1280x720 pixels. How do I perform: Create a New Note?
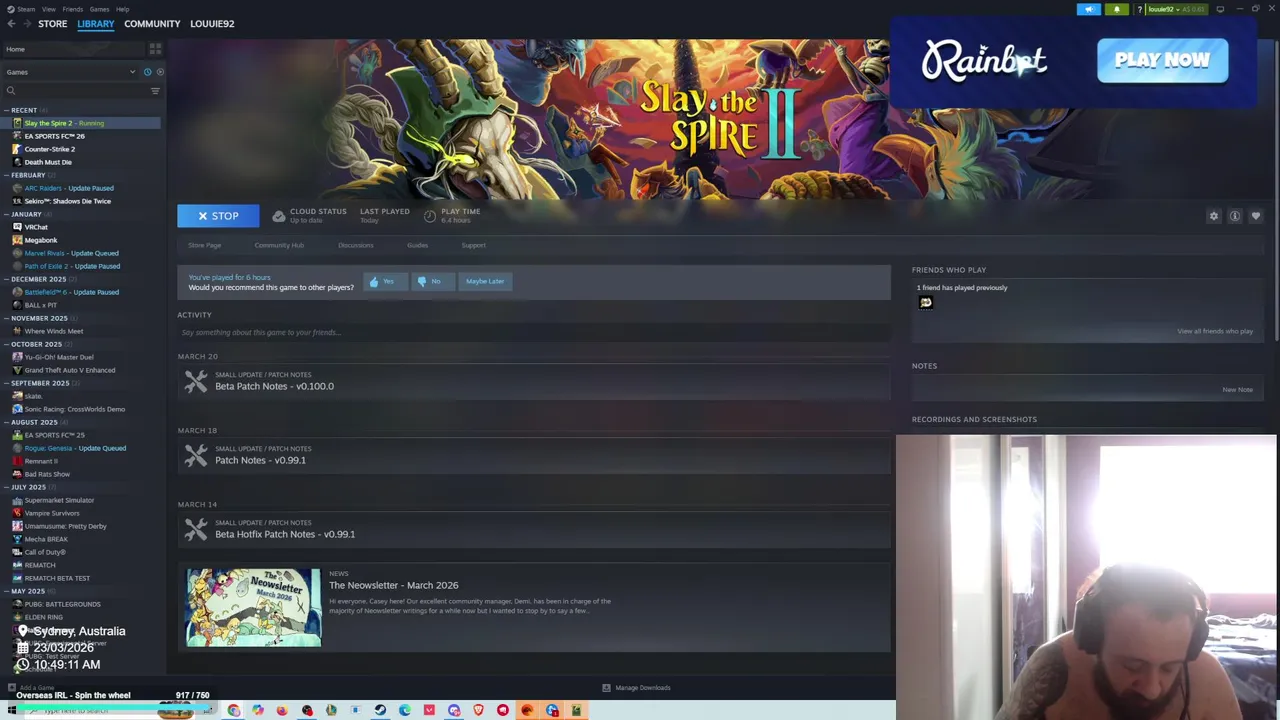1237,389
